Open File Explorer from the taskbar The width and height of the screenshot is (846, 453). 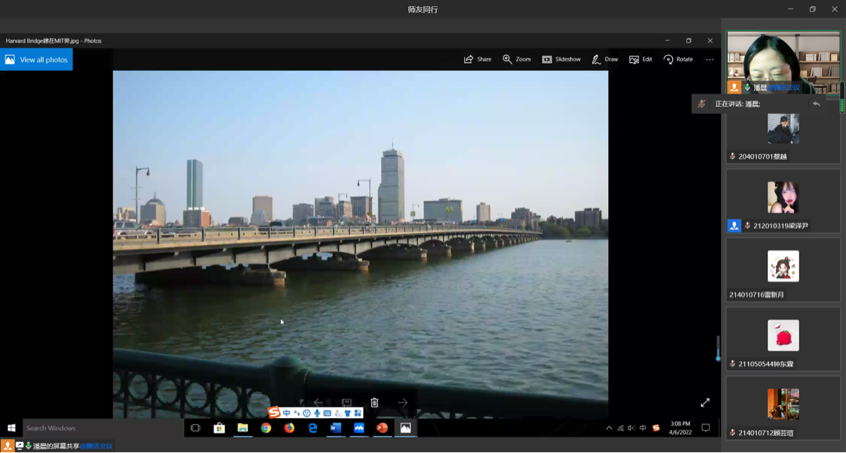tap(242, 428)
